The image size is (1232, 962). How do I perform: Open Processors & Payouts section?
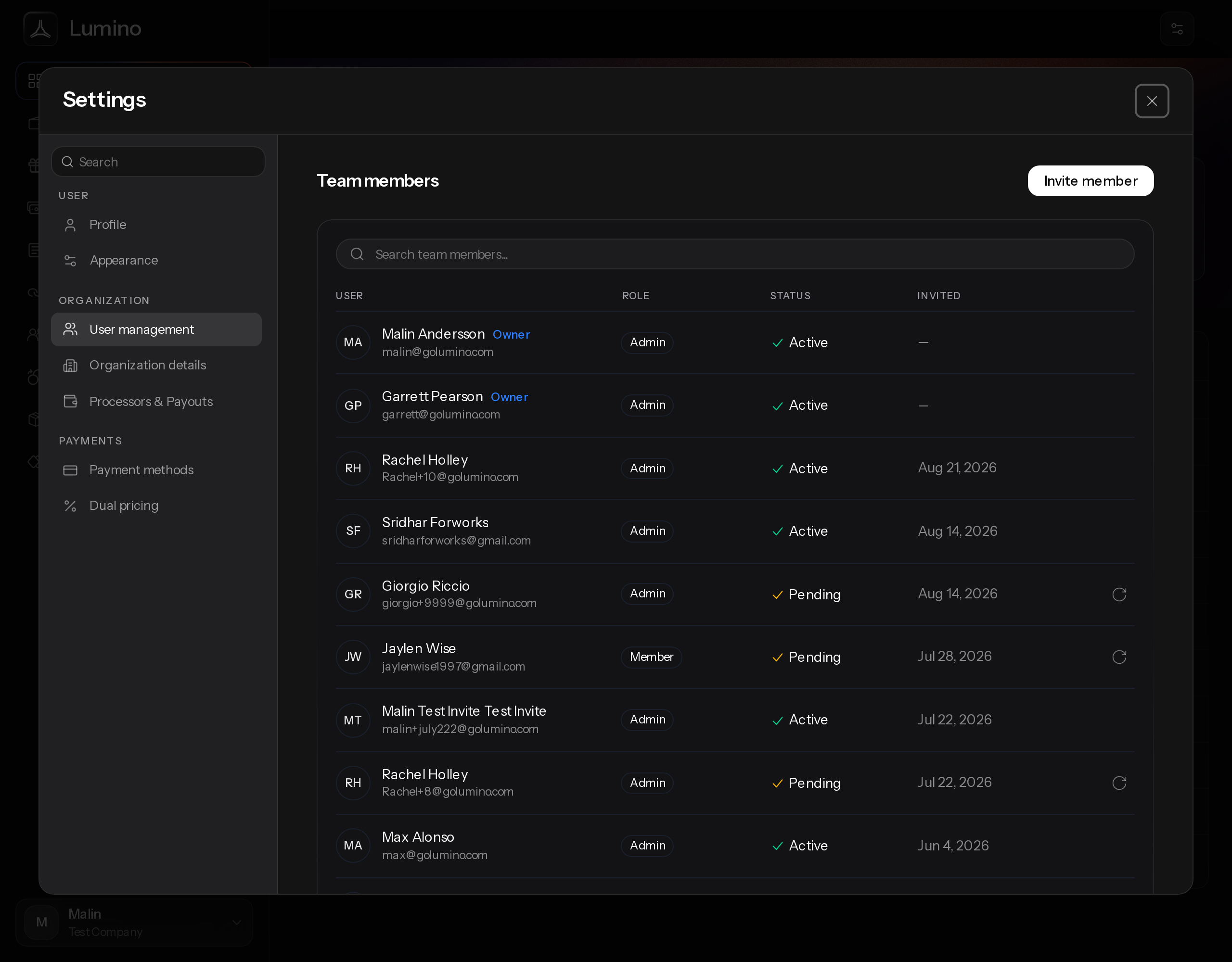coord(156,402)
